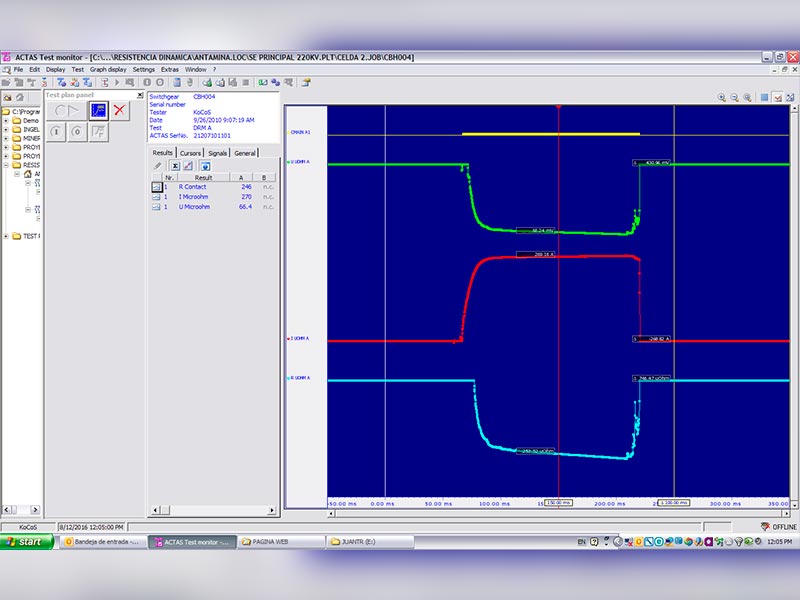
Task: Click the zoom in magnifier above graph
Action: 722,97
